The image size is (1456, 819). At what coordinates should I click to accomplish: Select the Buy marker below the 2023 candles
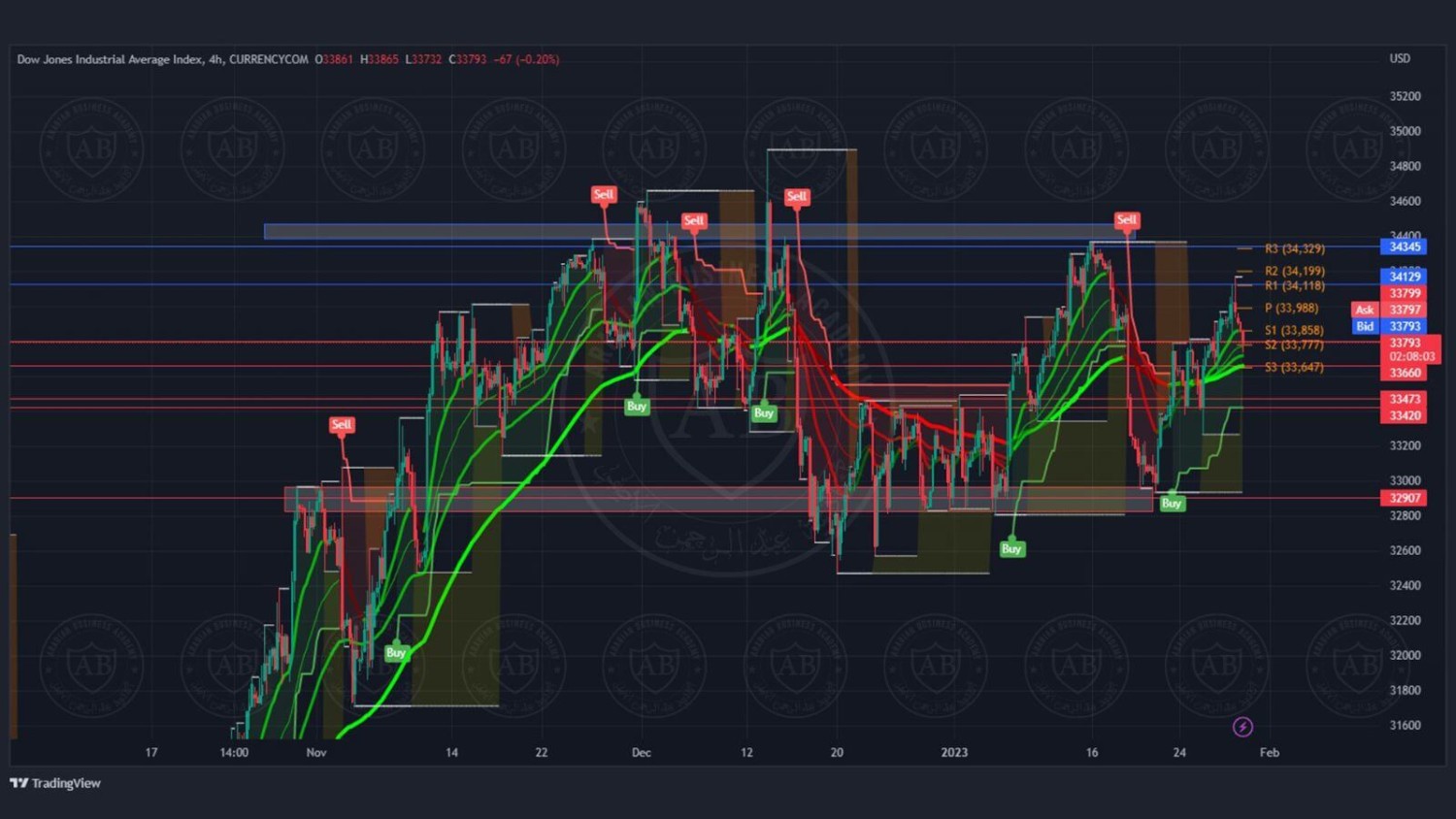1011,549
